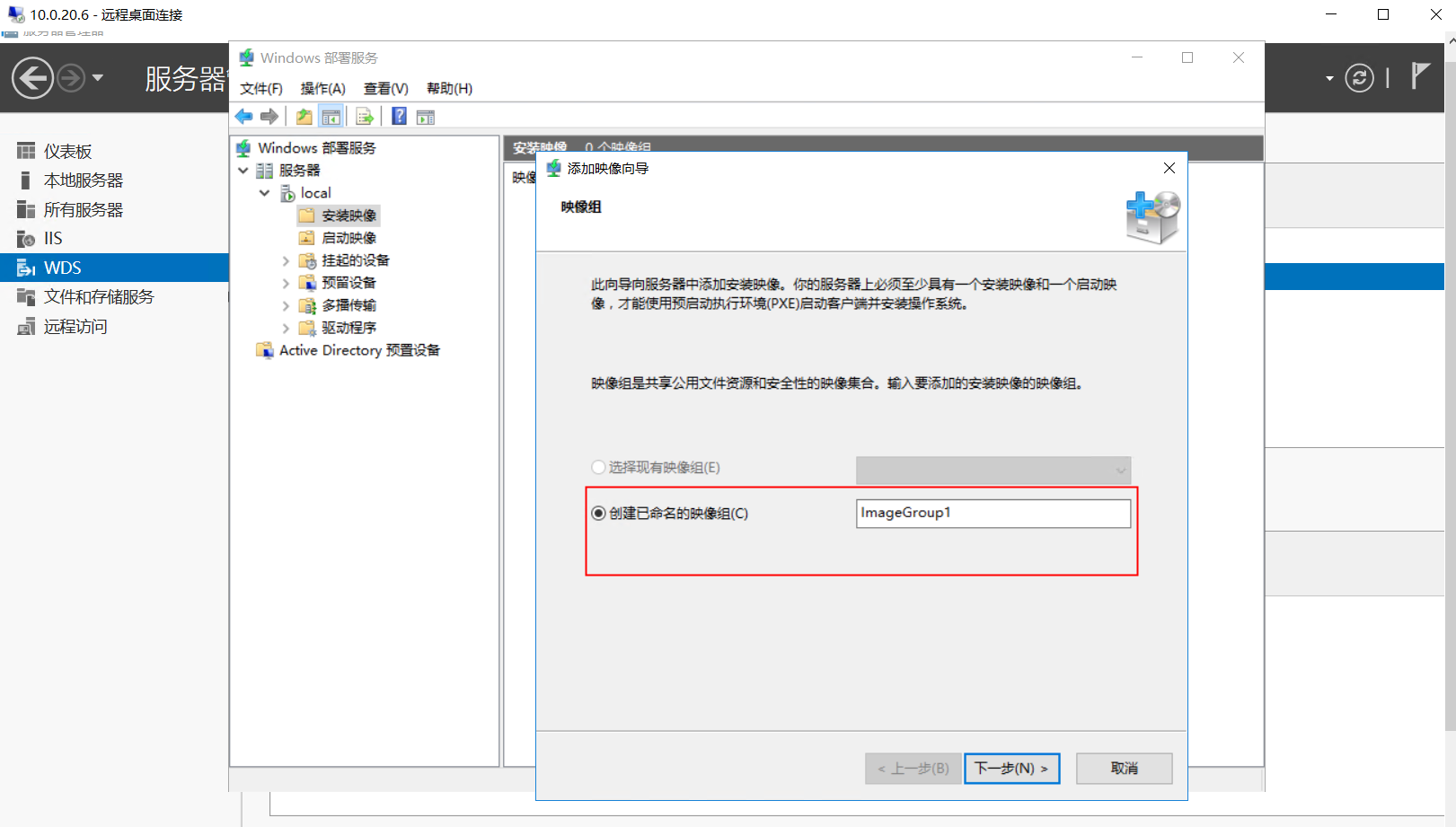This screenshot has width=1456, height=827.
Task: Open the 操作(A) menu
Action: [323, 88]
